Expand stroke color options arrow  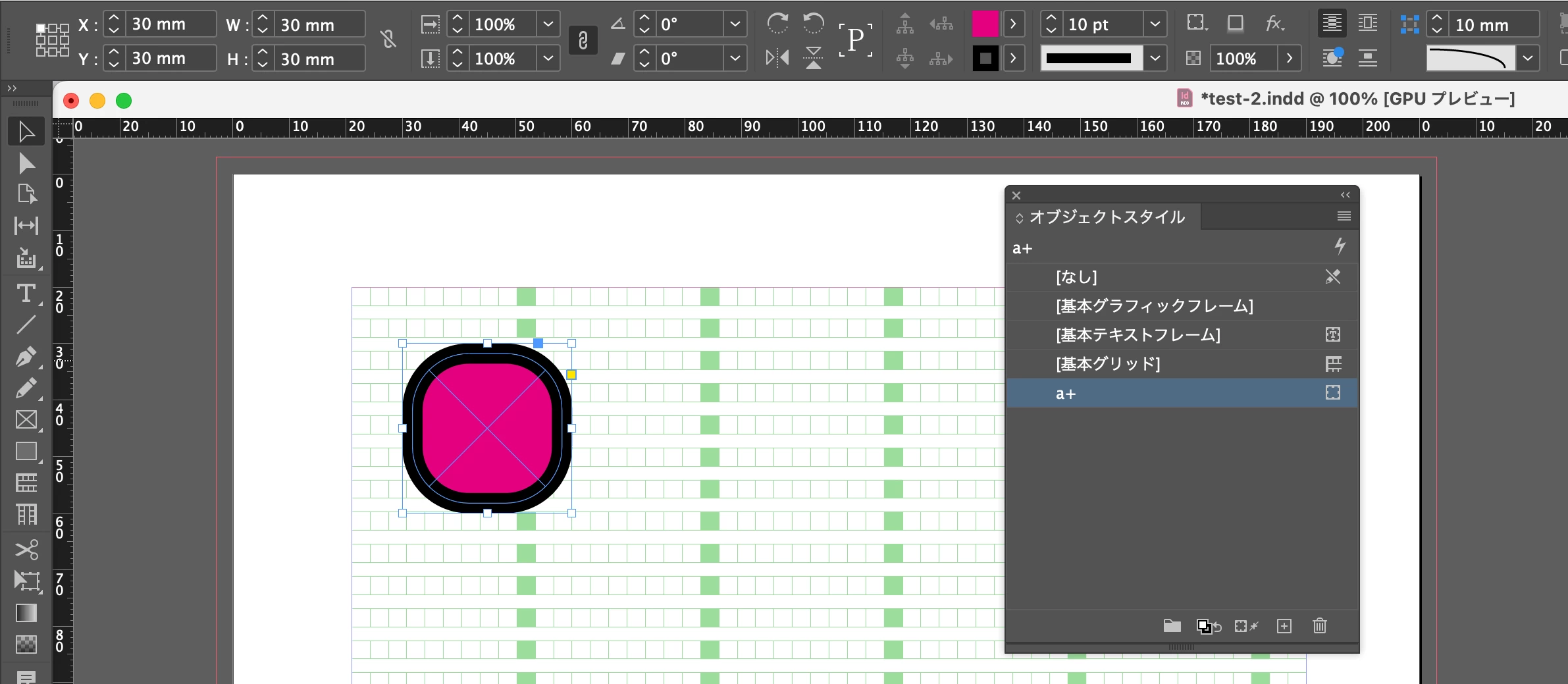pyautogui.click(x=1013, y=59)
